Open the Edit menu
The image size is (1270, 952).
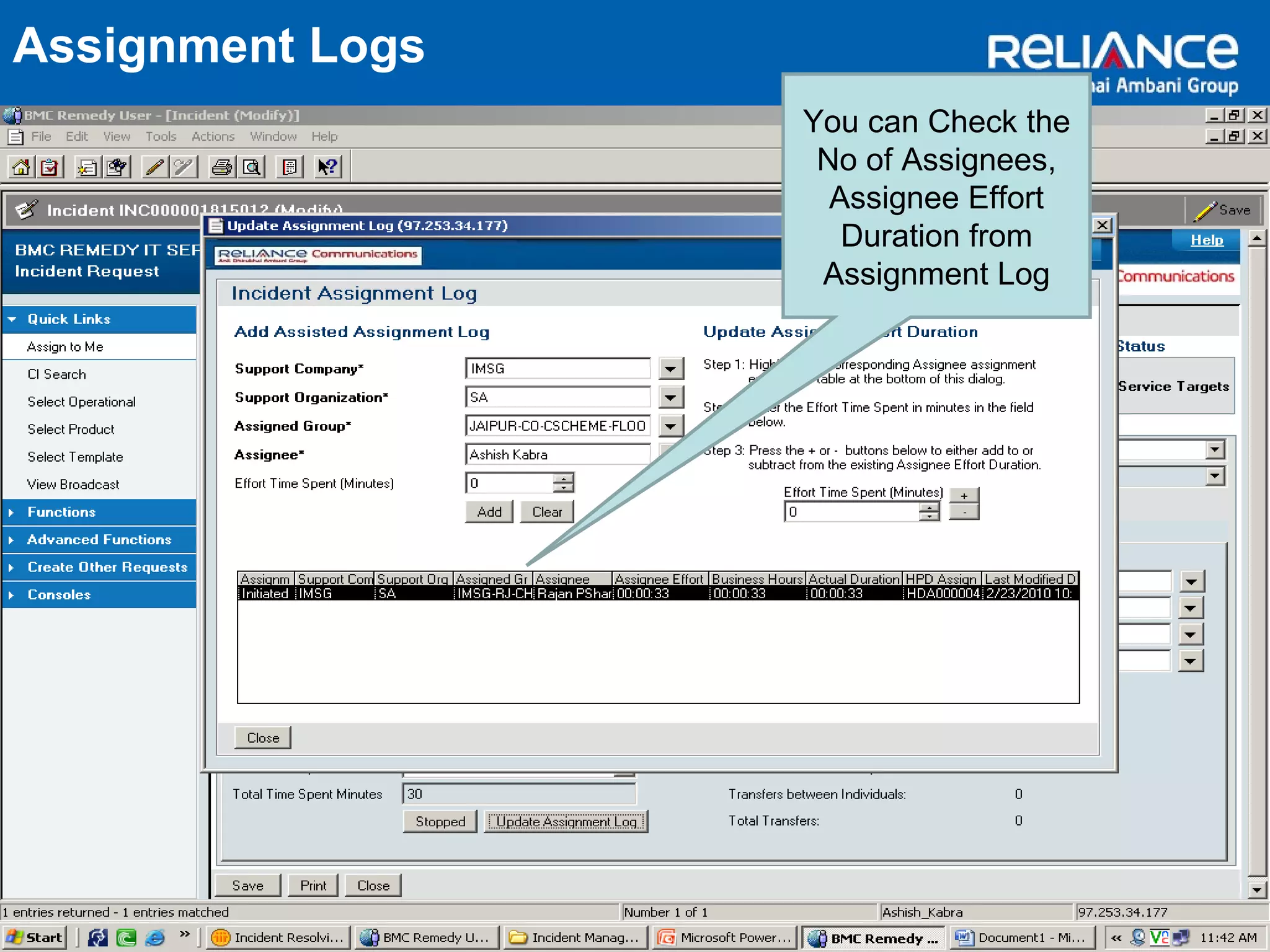tap(77, 136)
